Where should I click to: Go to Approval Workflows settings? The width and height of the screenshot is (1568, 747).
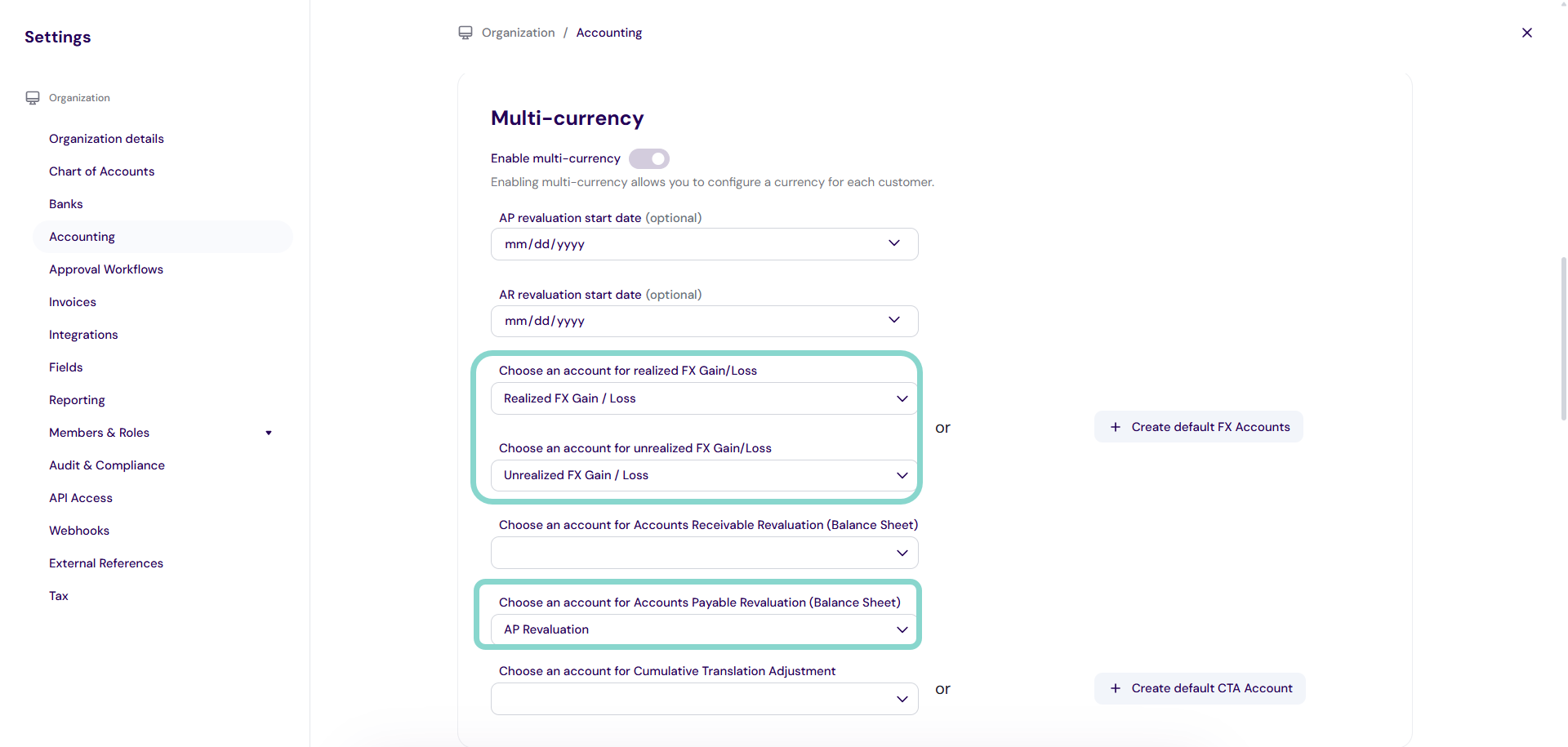click(x=106, y=269)
